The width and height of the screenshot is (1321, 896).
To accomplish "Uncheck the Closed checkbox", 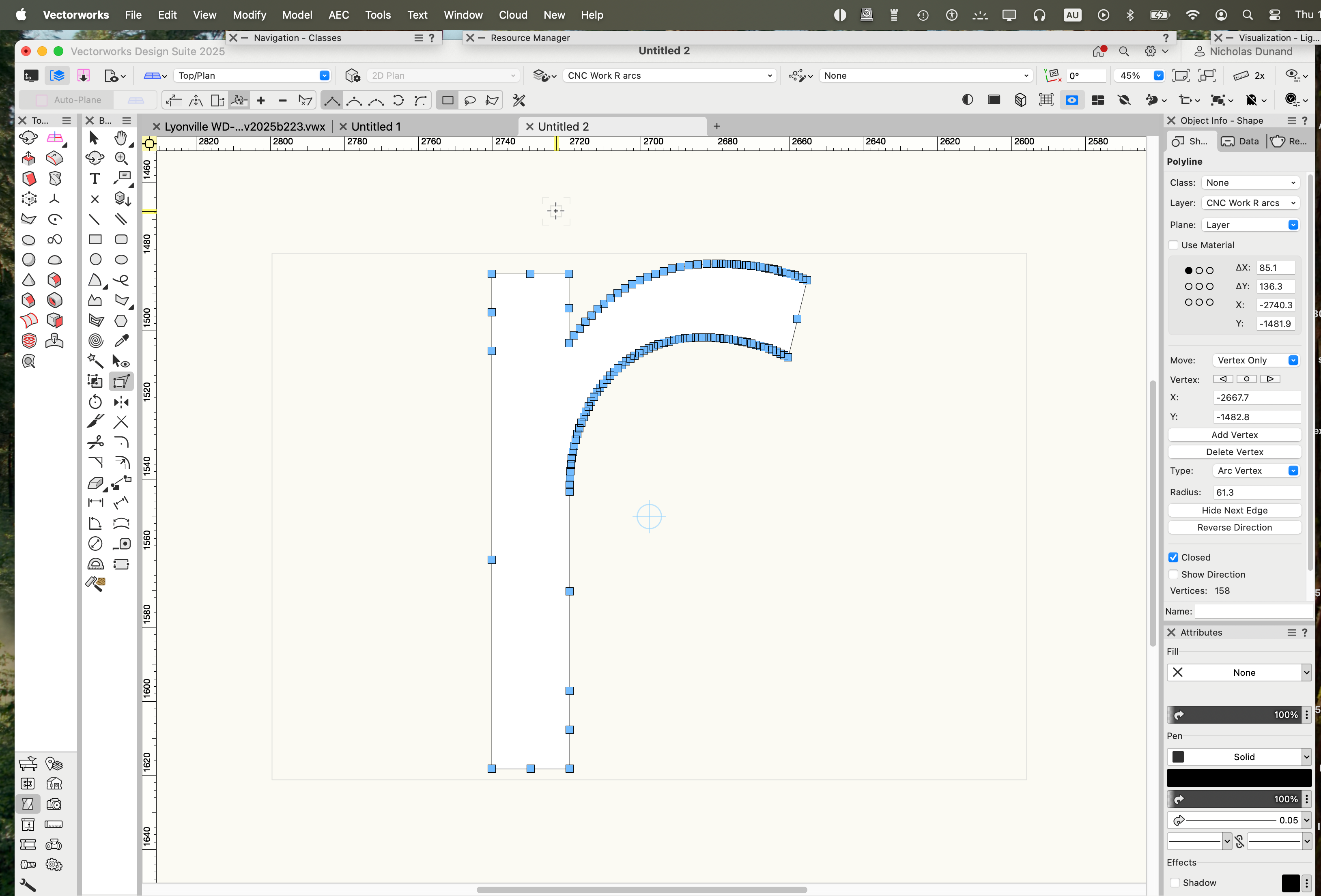I will click(x=1173, y=557).
